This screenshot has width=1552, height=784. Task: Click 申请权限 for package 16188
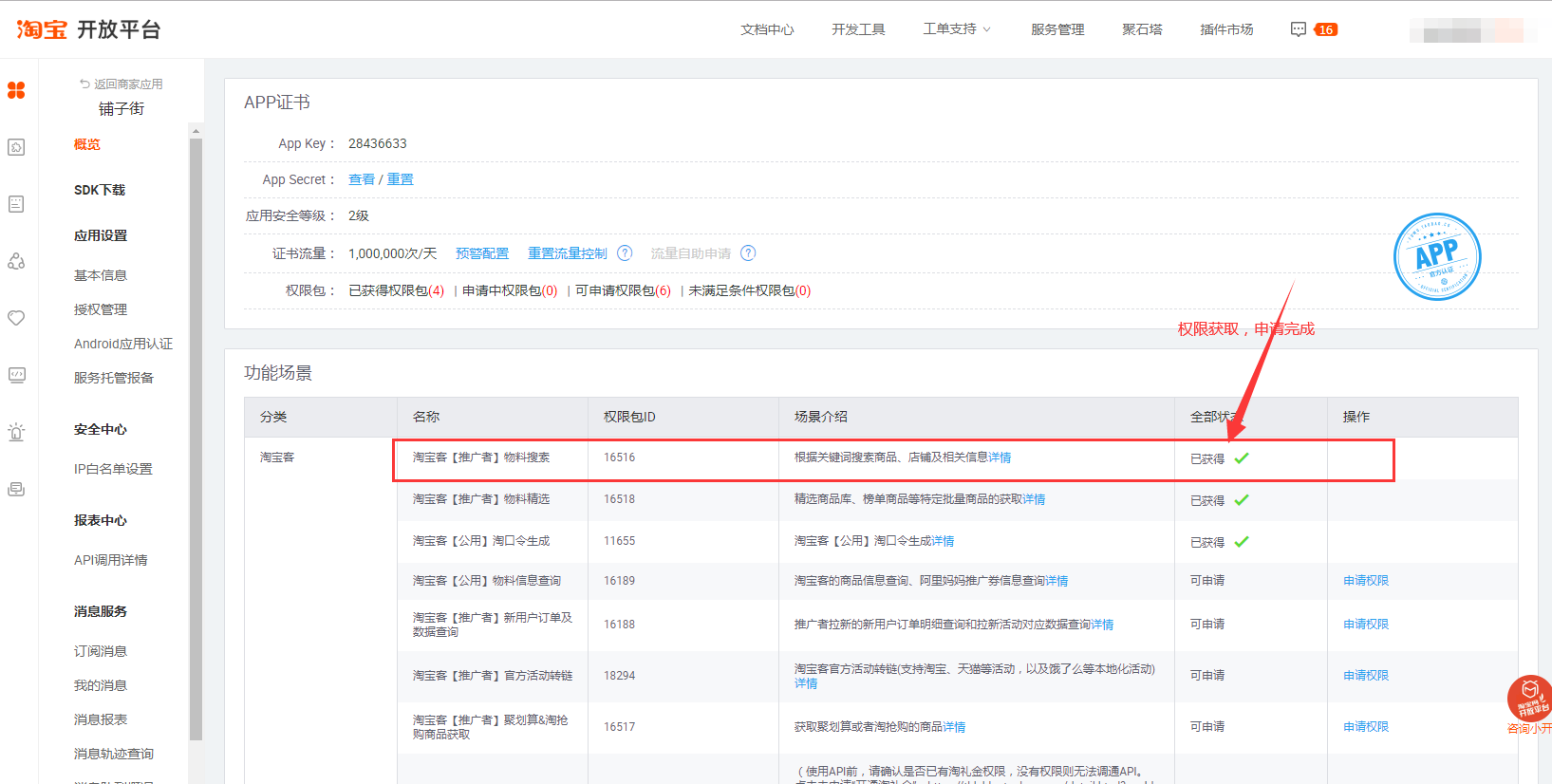pos(1366,625)
